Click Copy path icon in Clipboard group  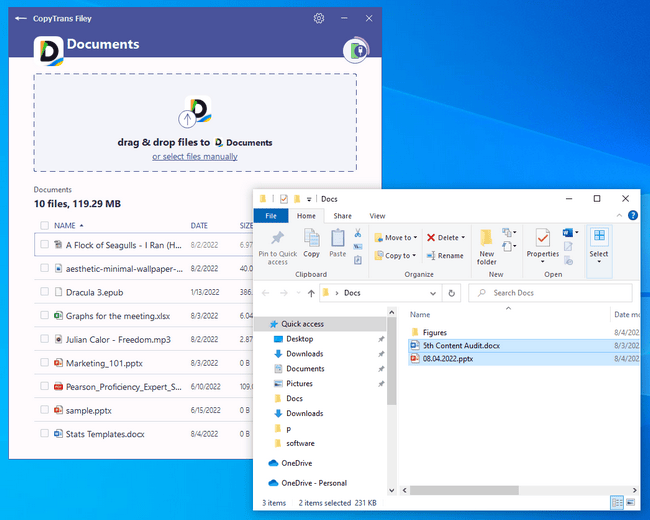[x=358, y=247]
